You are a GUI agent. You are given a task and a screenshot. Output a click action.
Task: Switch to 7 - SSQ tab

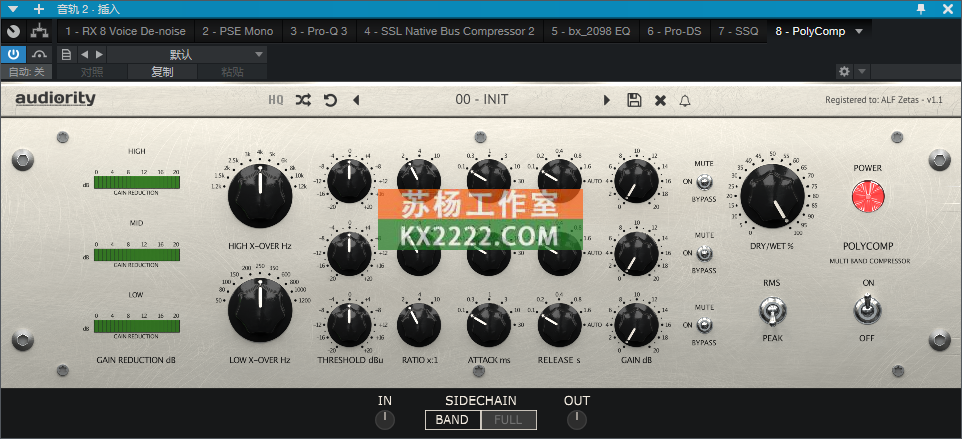[739, 31]
